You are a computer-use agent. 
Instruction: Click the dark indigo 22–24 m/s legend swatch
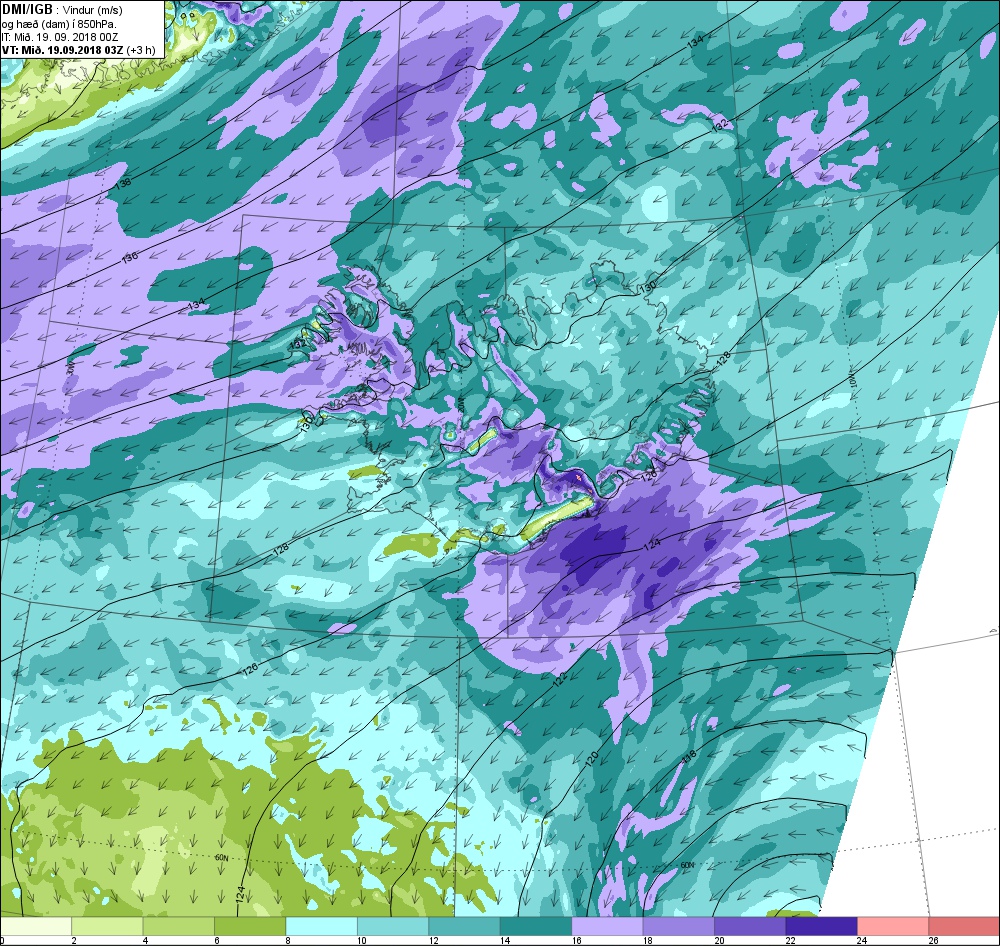(821, 926)
